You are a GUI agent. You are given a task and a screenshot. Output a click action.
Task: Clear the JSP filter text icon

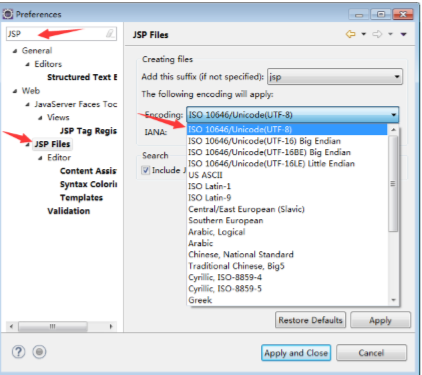pos(110,34)
